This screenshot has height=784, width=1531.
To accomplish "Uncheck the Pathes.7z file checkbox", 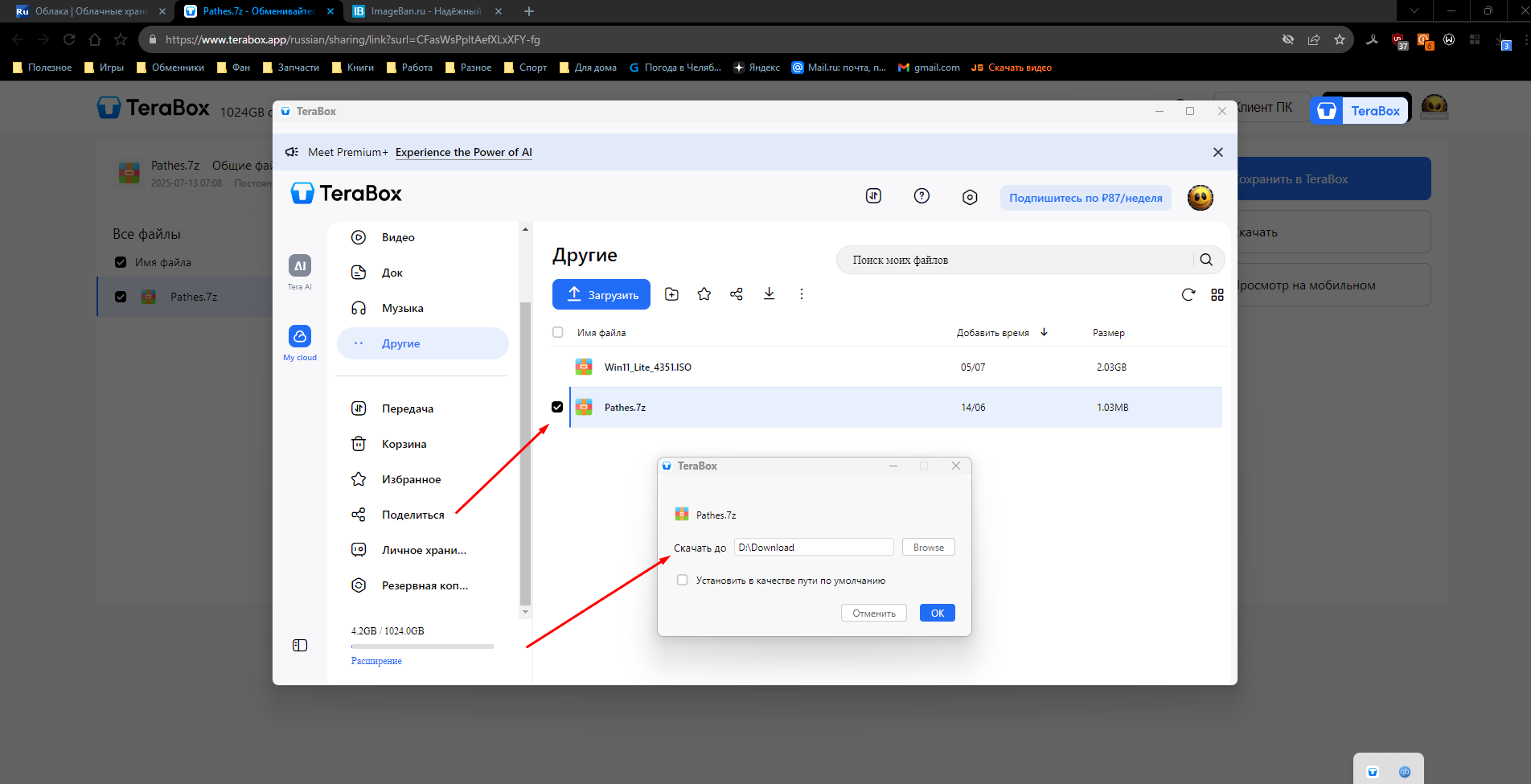I will point(557,407).
